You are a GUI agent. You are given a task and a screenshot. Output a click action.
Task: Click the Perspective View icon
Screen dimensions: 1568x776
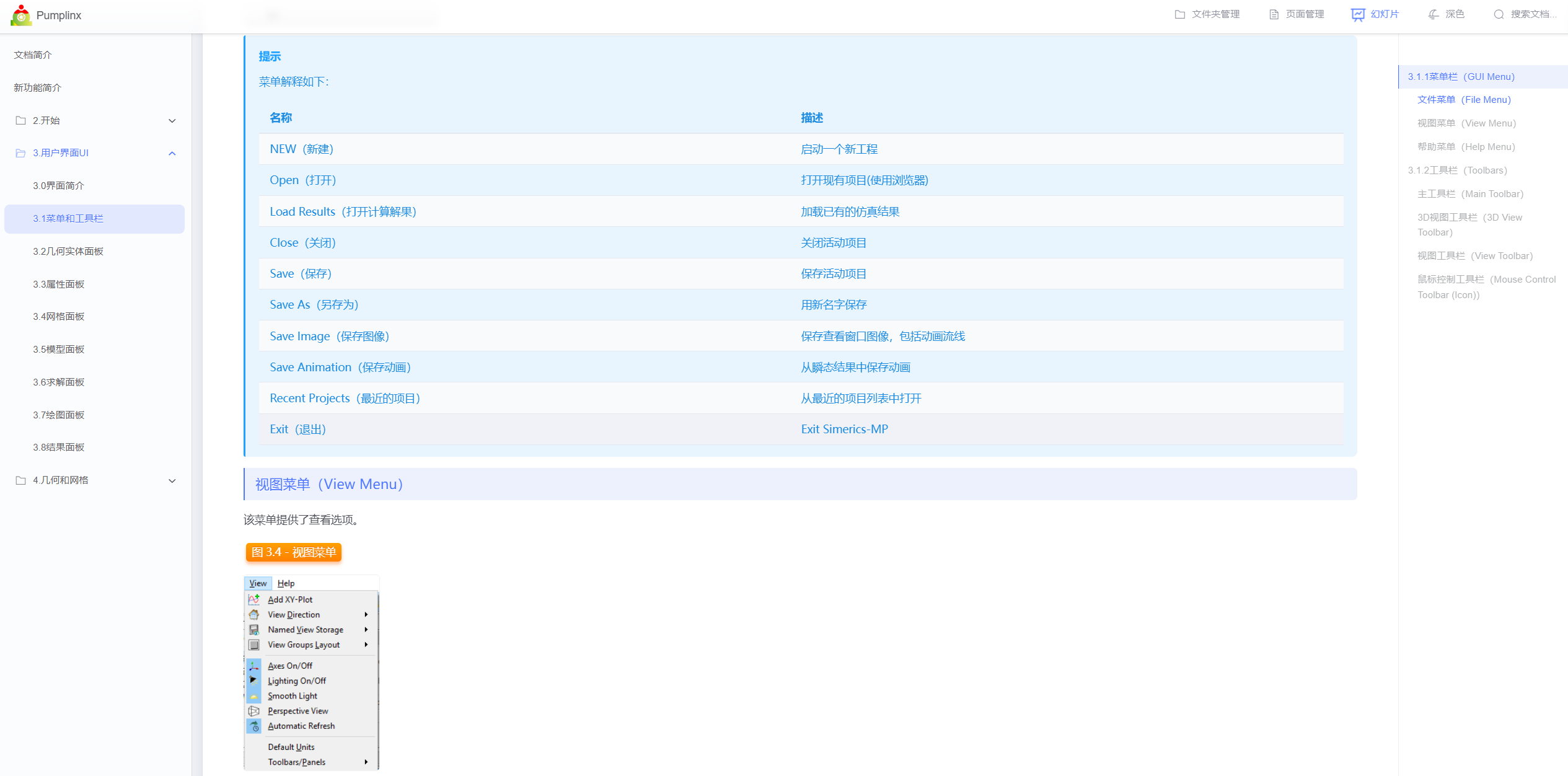pos(254,711)
